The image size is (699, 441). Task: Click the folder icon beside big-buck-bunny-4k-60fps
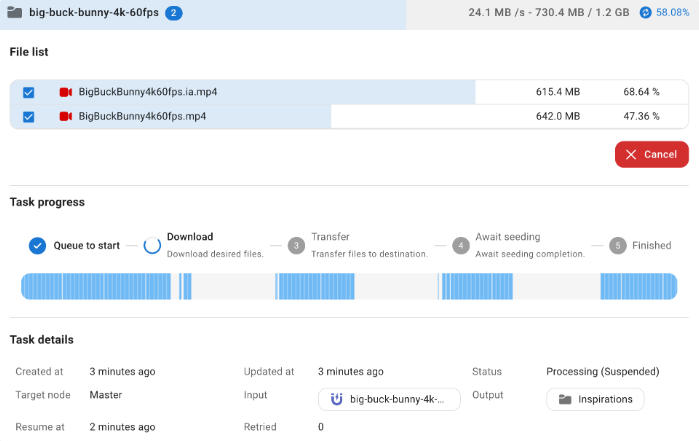coord(14,13)
